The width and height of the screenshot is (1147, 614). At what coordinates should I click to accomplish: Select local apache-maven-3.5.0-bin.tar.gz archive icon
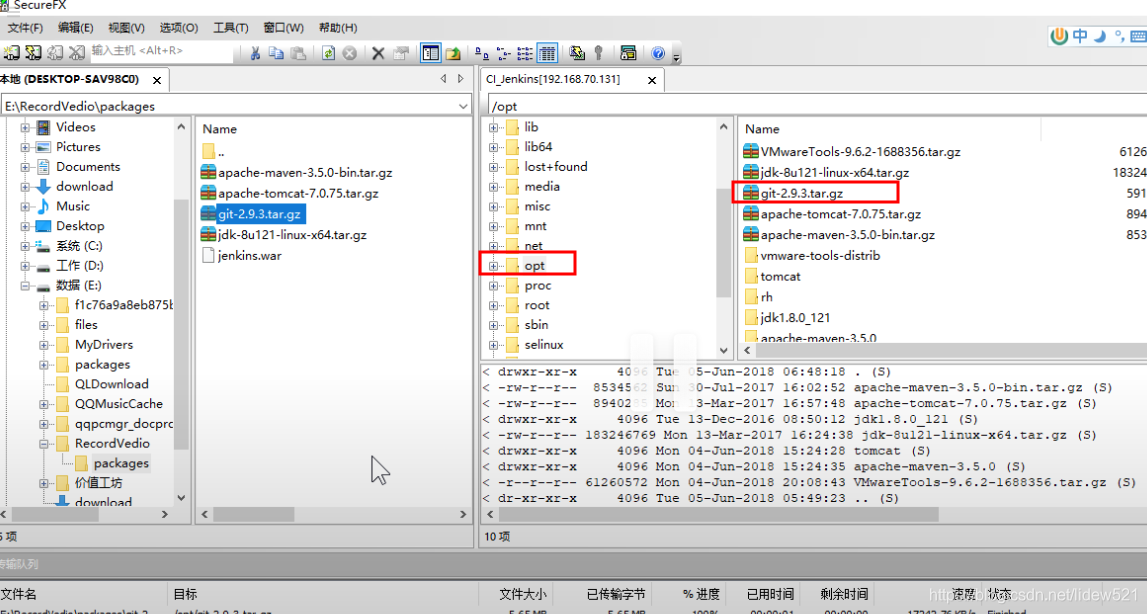tap(208, 172)
